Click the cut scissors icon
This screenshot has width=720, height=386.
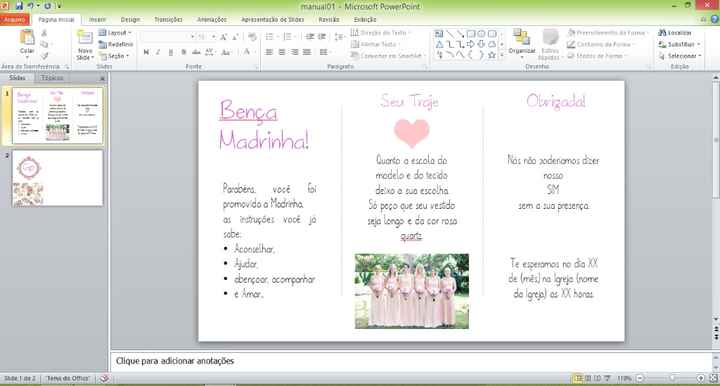[x=45, y=33]
